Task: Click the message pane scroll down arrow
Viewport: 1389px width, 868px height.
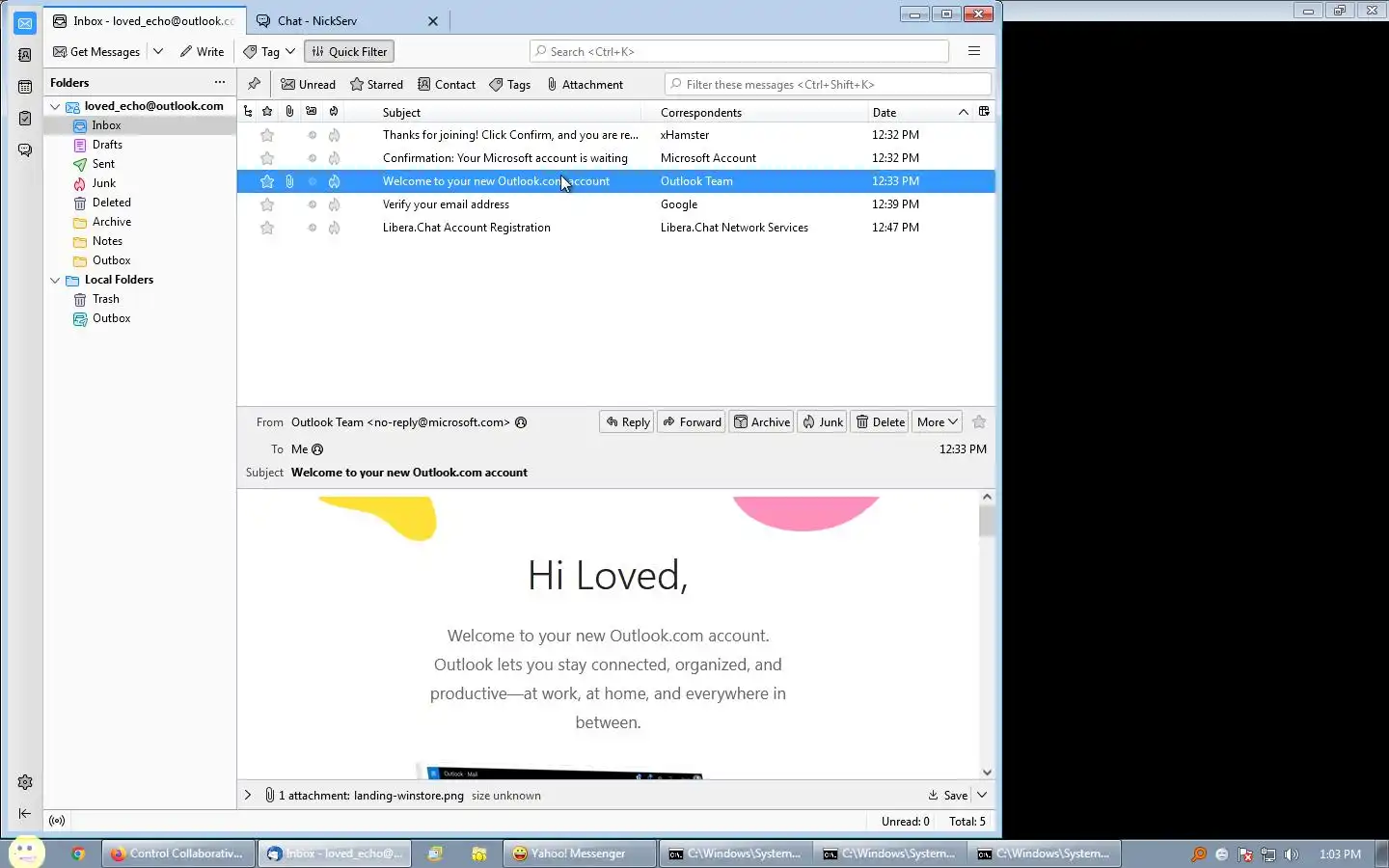Action: click(987, 772)
